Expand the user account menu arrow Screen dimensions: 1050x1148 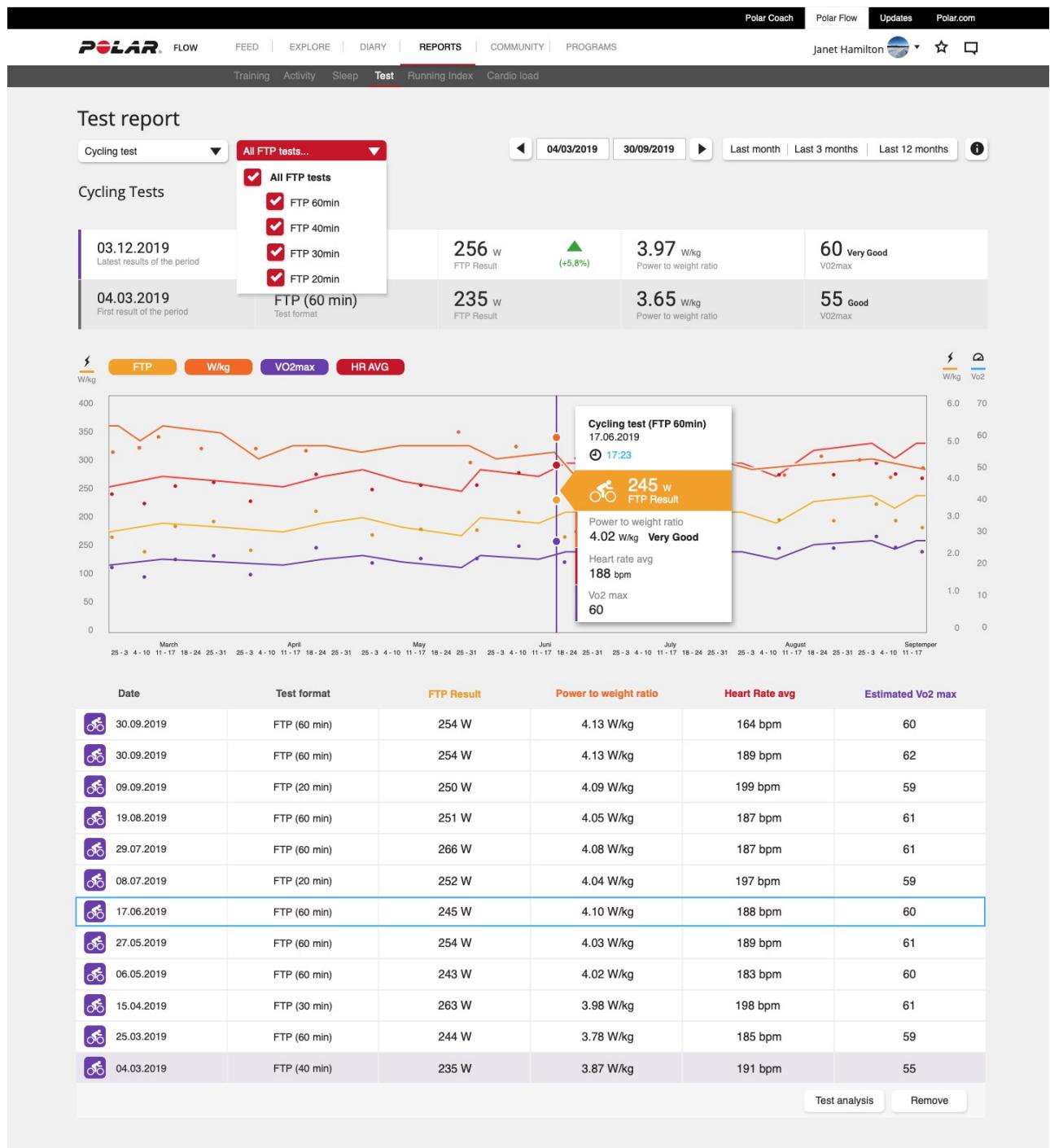[917, 47]
